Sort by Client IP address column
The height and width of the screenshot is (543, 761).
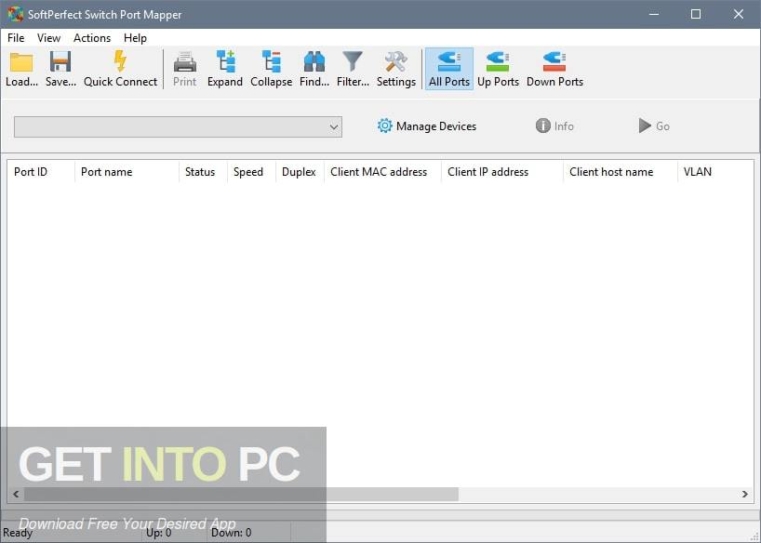[502, 172]
